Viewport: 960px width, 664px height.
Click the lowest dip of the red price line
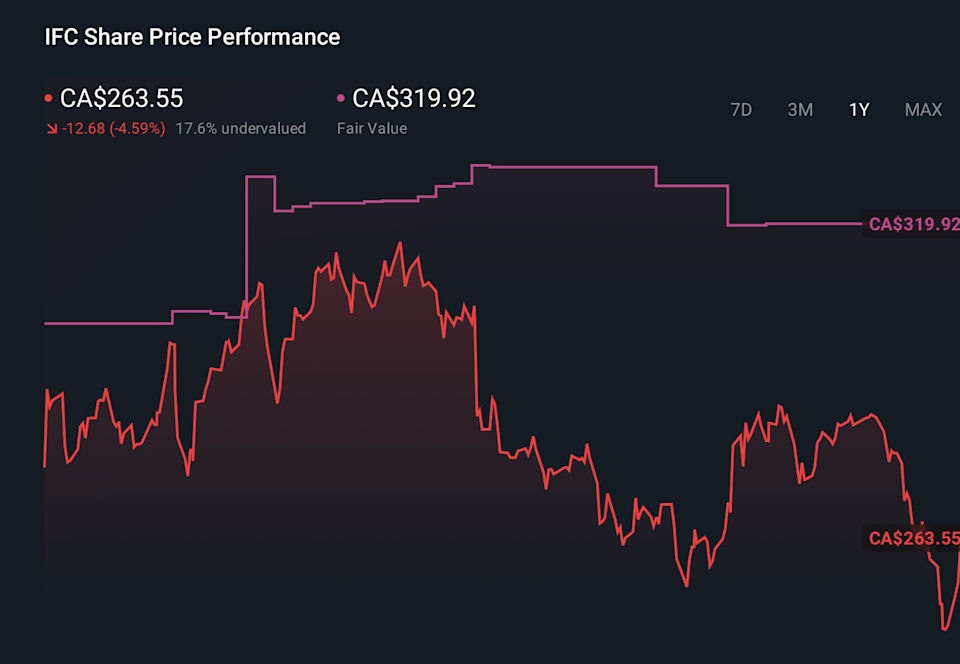point(943,629)
